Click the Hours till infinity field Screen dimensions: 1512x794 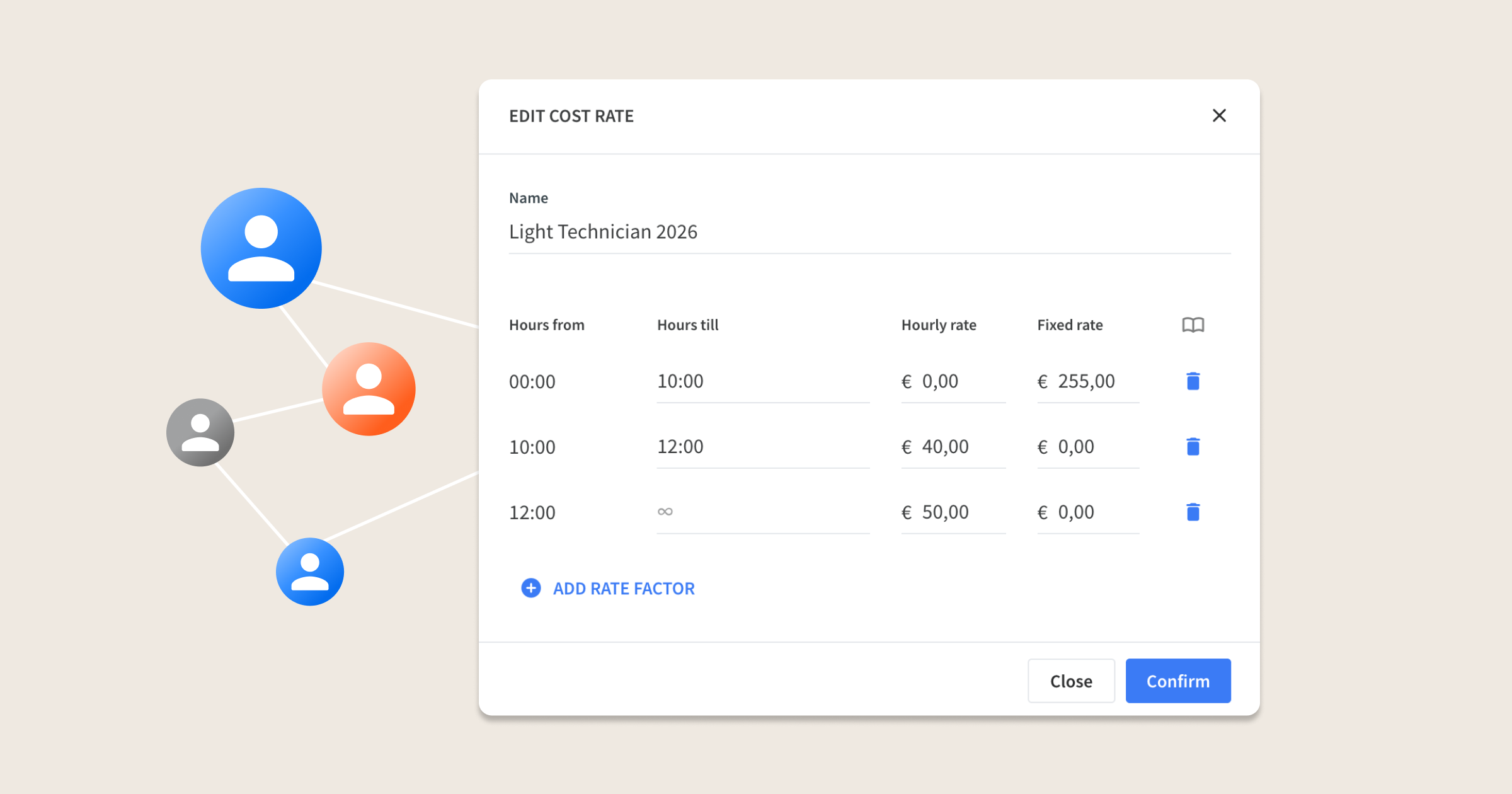click(762, 512)
